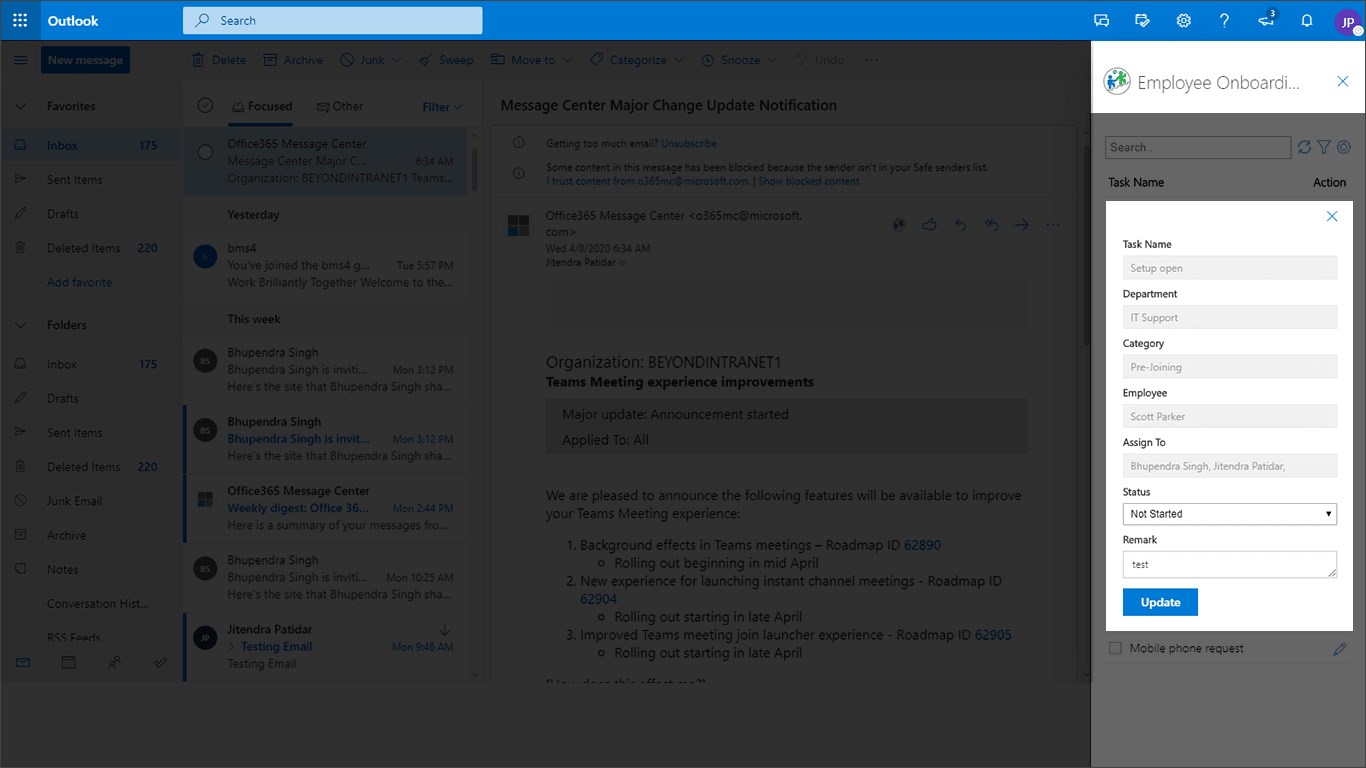
Task: Open the bms4 welcome message
Action: click(x=325, y=265)
